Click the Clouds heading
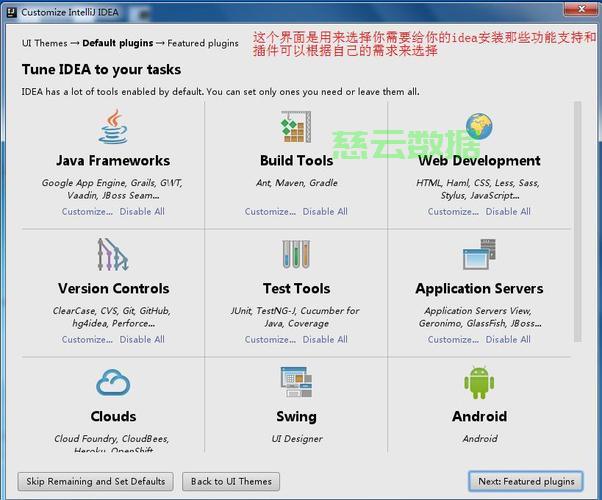Image resolution: width=602 pixels, height=500 pixels. coord(113,417)
